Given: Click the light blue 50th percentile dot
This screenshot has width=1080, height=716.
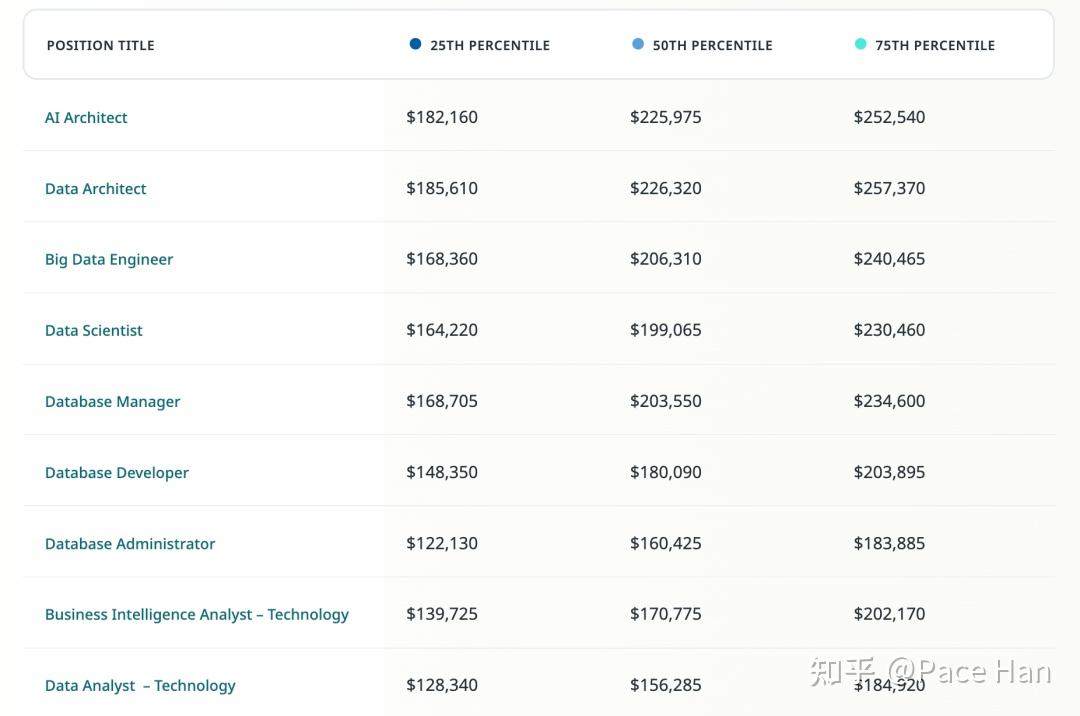Looking at the screenshot, I should point(638,44).
